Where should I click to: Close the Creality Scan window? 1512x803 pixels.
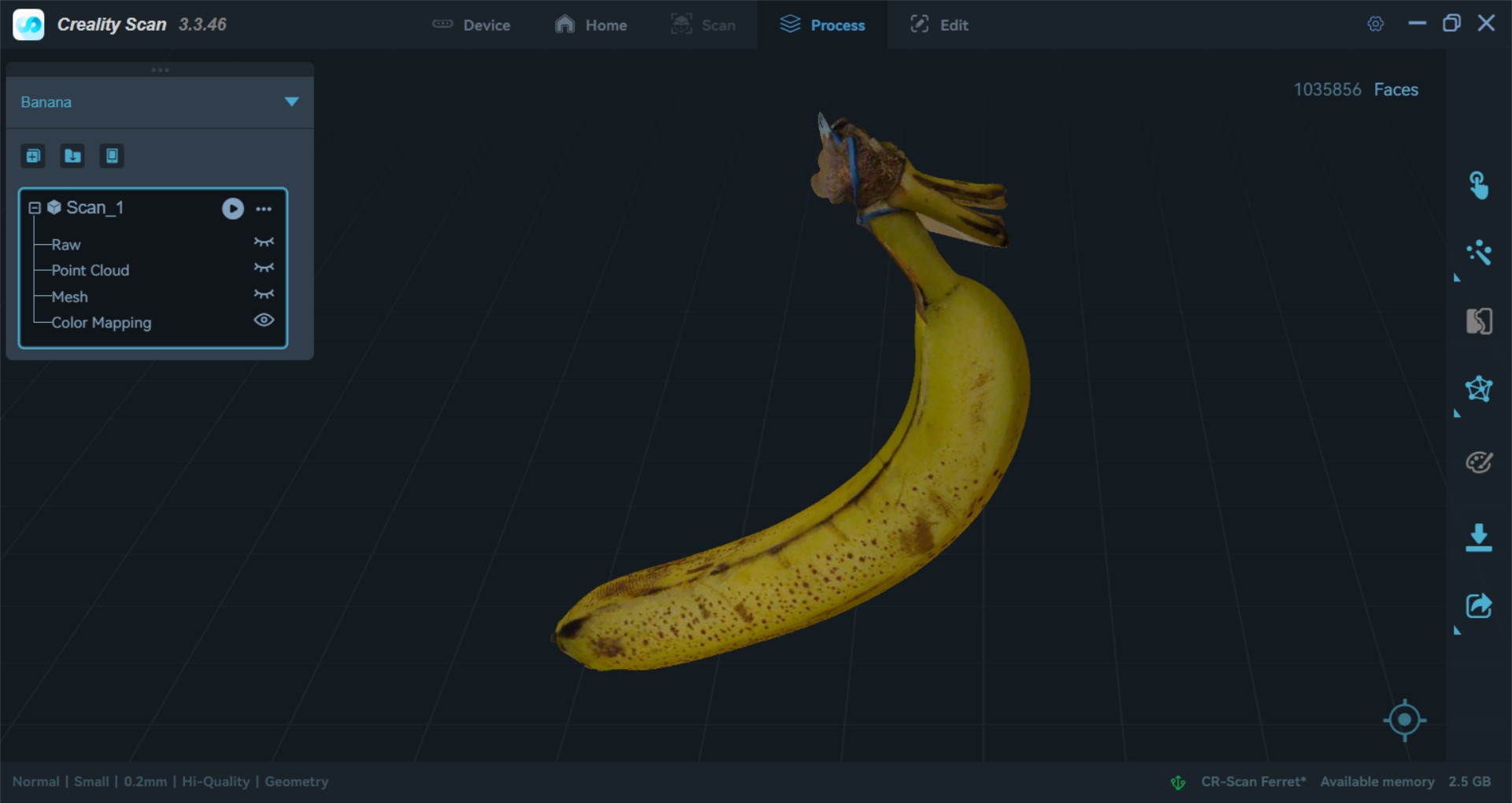point(1486,24)
